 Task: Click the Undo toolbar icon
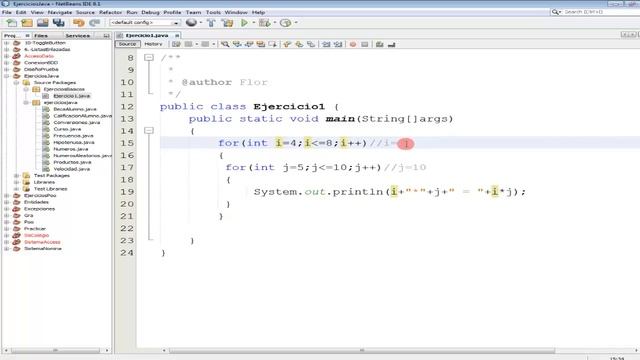(x=78, y=23)
